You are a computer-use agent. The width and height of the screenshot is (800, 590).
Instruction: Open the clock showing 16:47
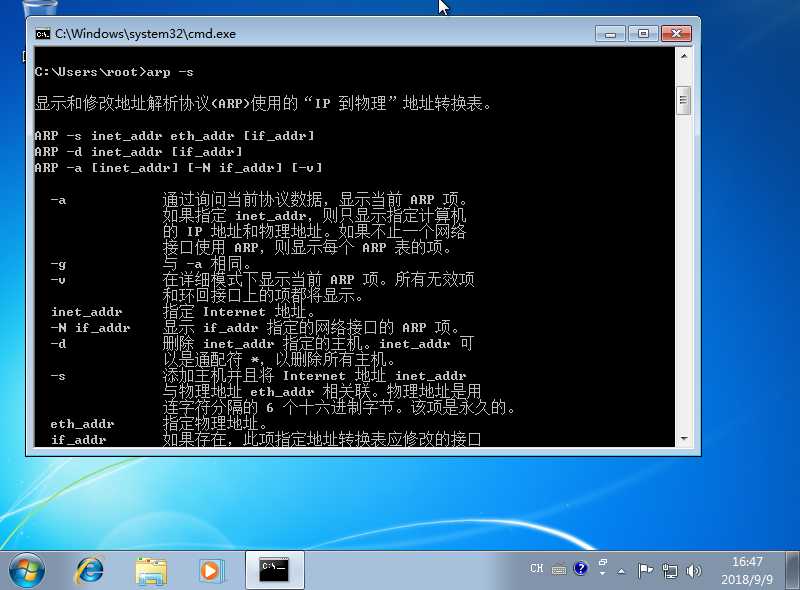pos(747,571)
